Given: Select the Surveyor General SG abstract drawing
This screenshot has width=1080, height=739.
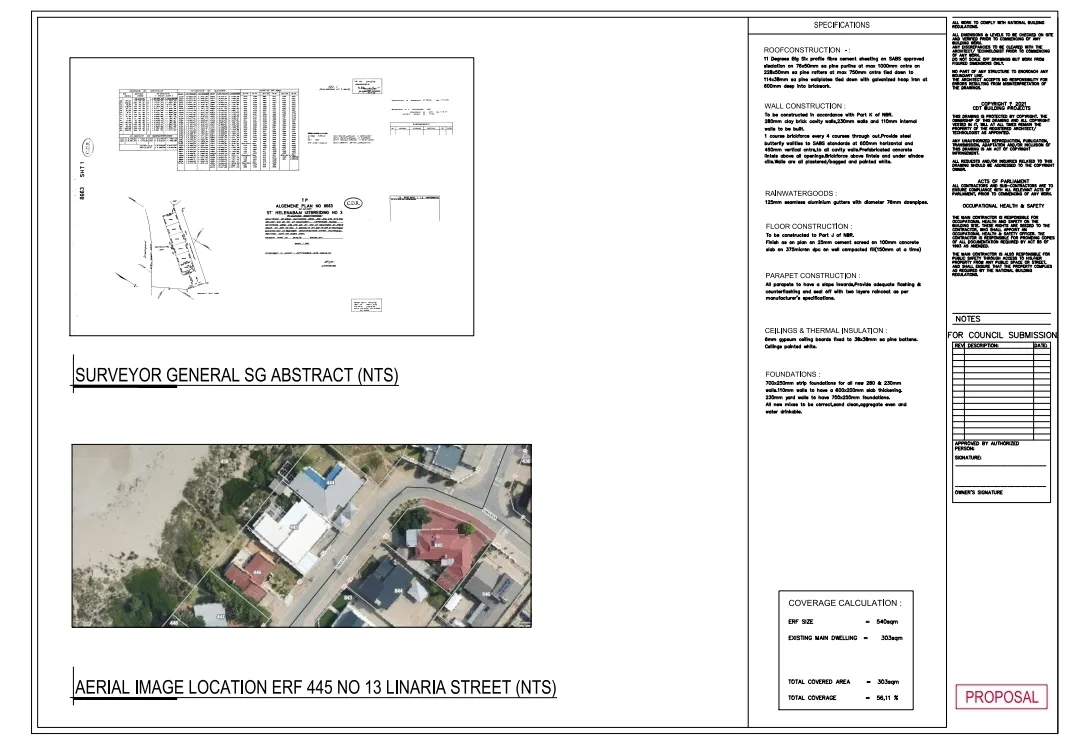Looking at the screenshot, I should tap(271, 196).
